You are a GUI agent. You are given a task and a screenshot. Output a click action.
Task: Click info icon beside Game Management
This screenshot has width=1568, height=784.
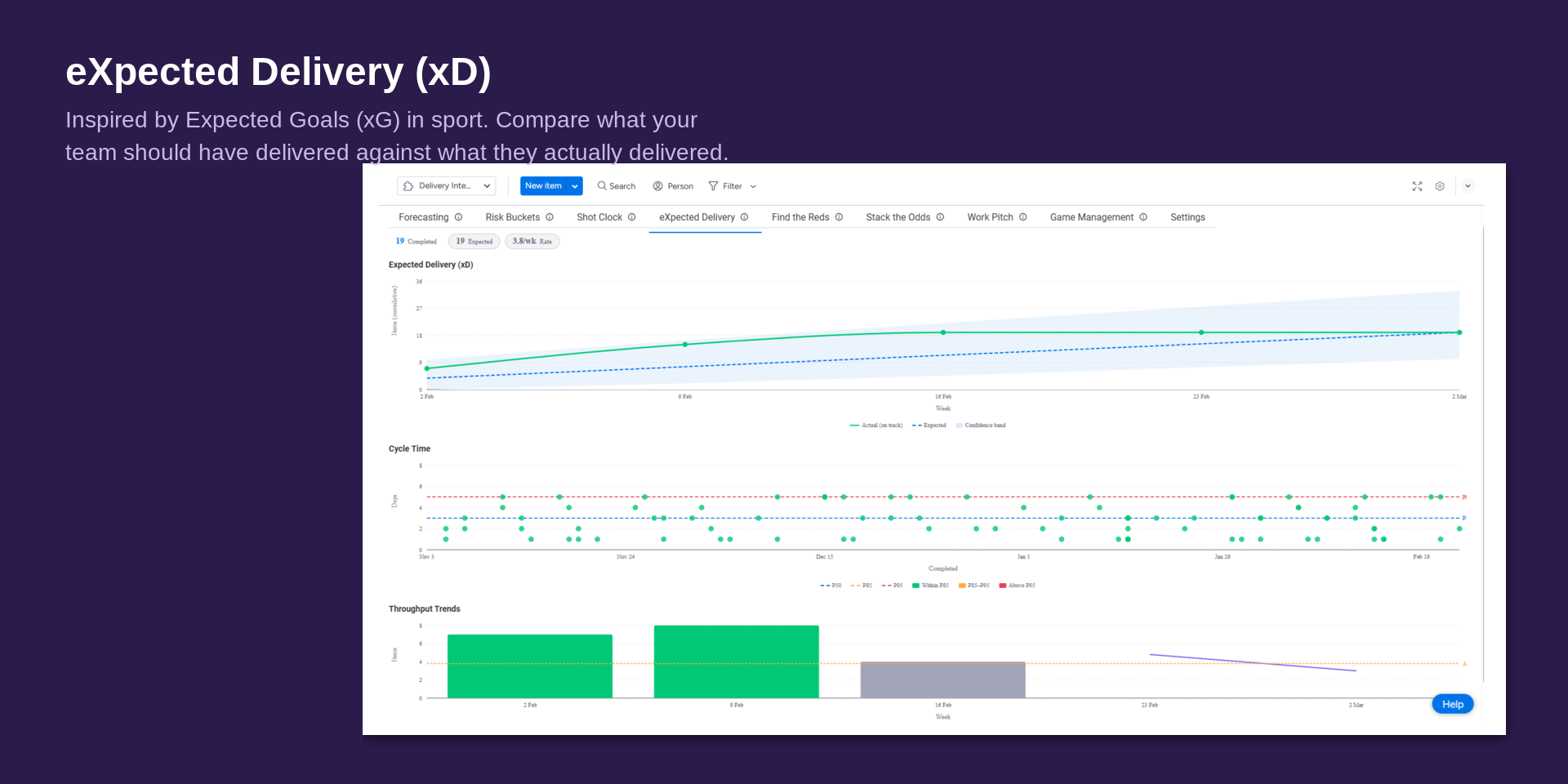coord(1143,217)
